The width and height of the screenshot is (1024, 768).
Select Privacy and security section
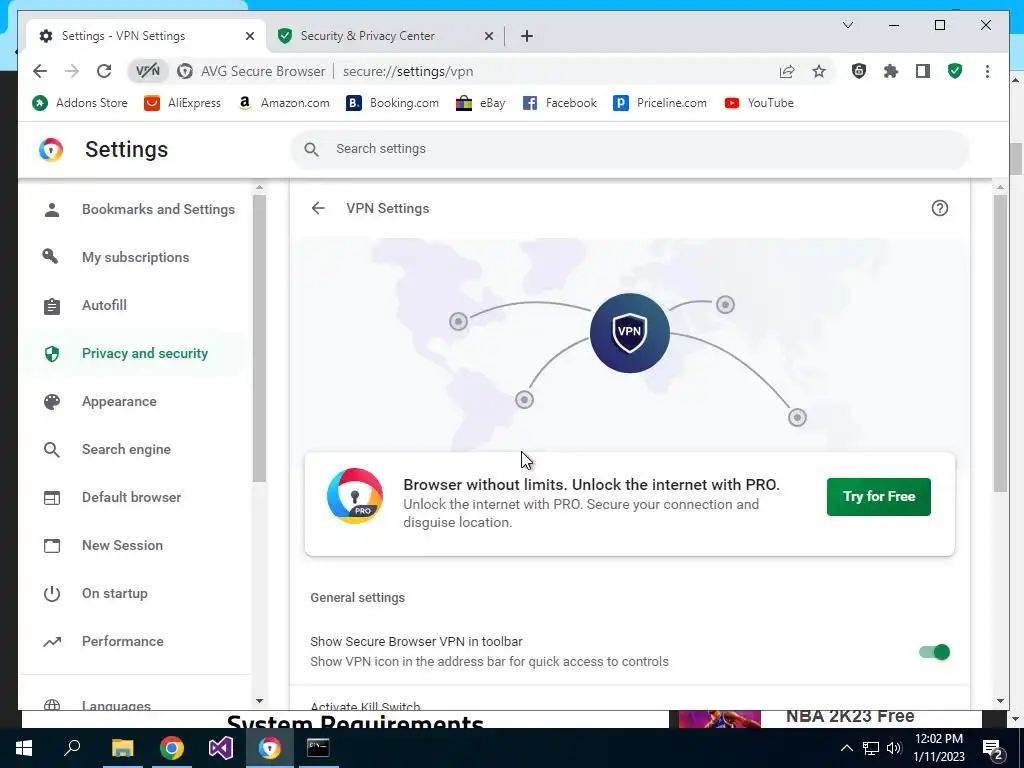[136, 353]
